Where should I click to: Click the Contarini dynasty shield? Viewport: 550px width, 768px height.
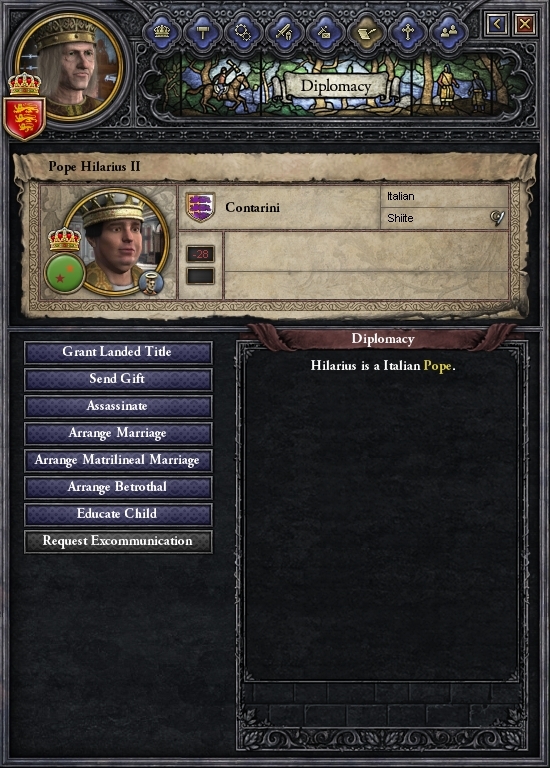(x=201, y=207)
